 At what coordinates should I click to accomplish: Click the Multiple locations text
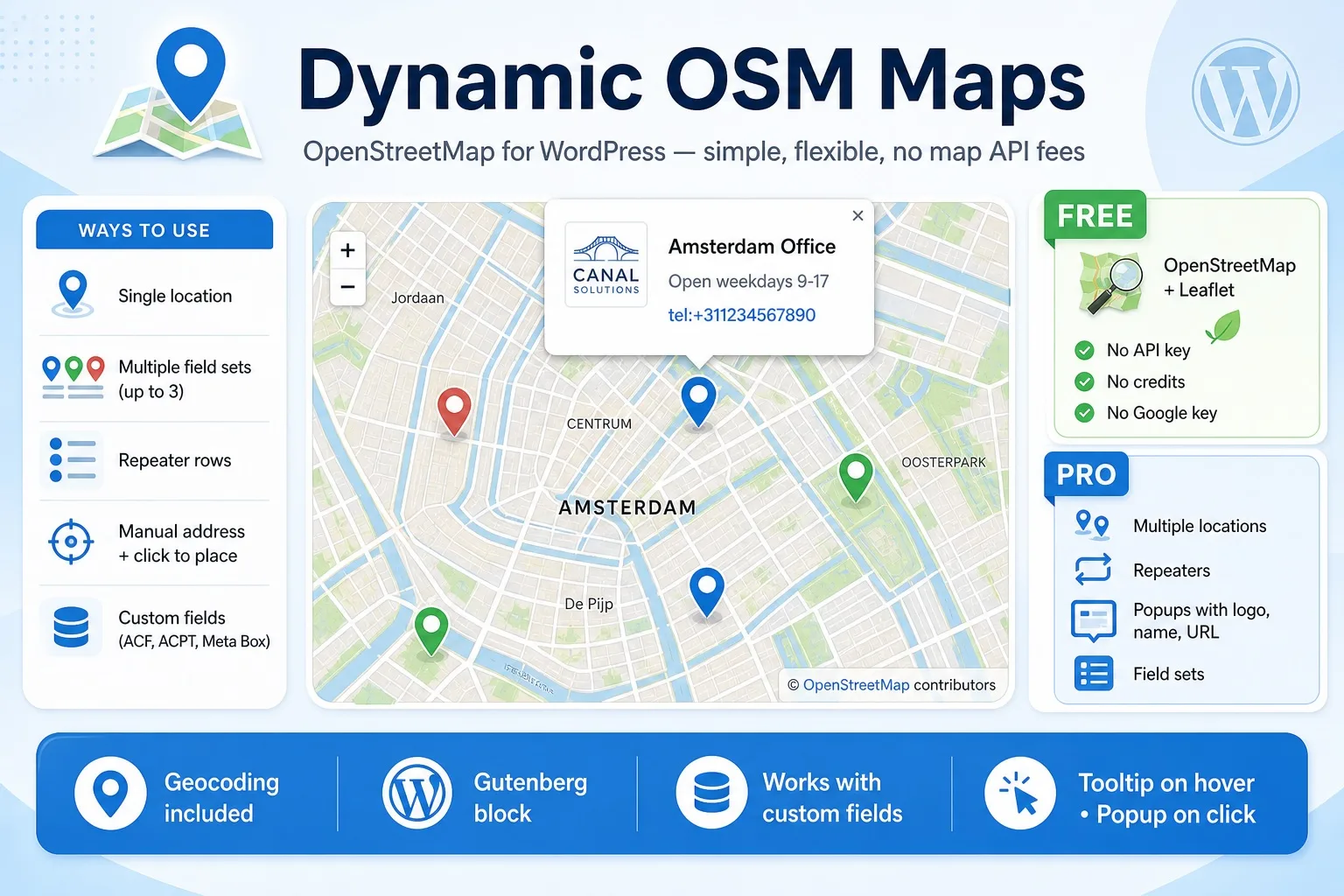[1200, 526]
